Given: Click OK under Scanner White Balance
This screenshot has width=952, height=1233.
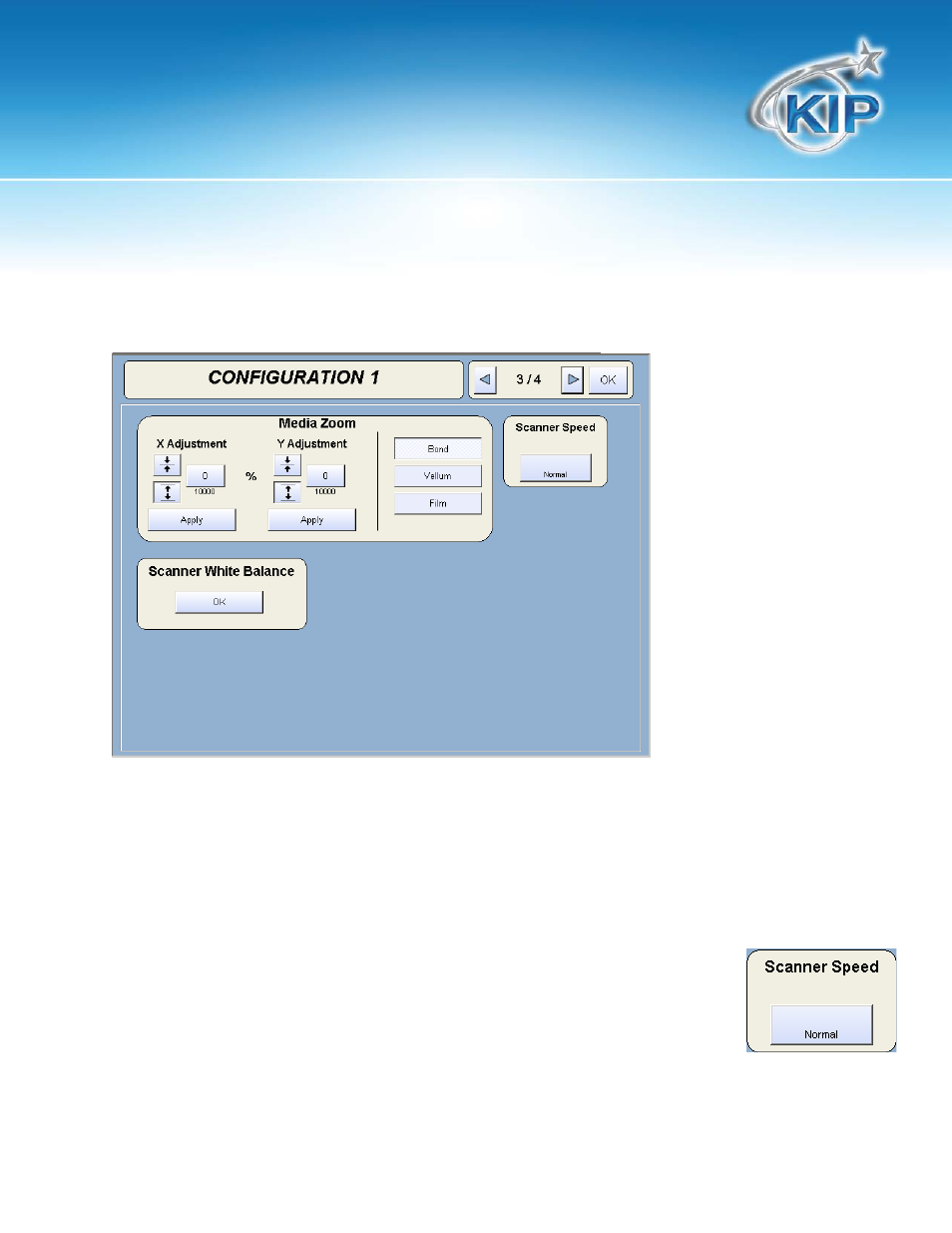Looking at the screenshot, I should (x=220, y=602).
